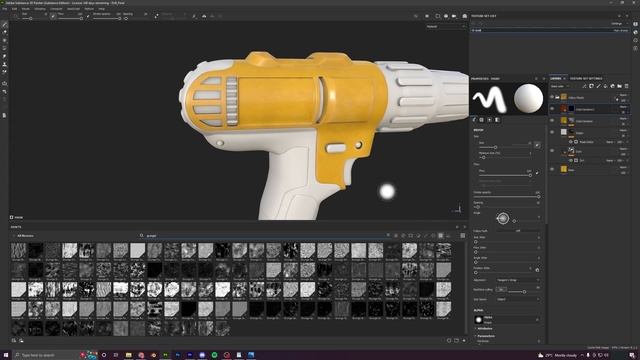Expand Parameters section under Alpha
The width and height of the screenshot is (640, 360).
485,336
